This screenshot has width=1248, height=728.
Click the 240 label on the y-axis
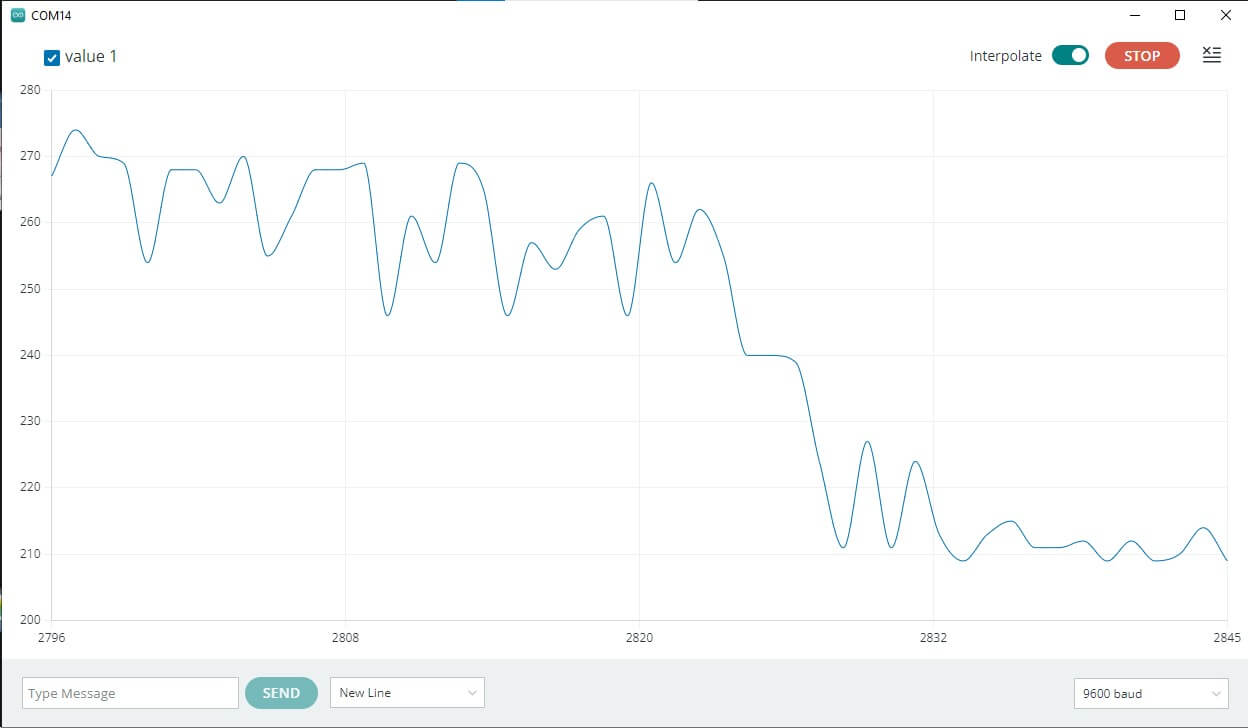pyautogui.click(x=30, y=355)
